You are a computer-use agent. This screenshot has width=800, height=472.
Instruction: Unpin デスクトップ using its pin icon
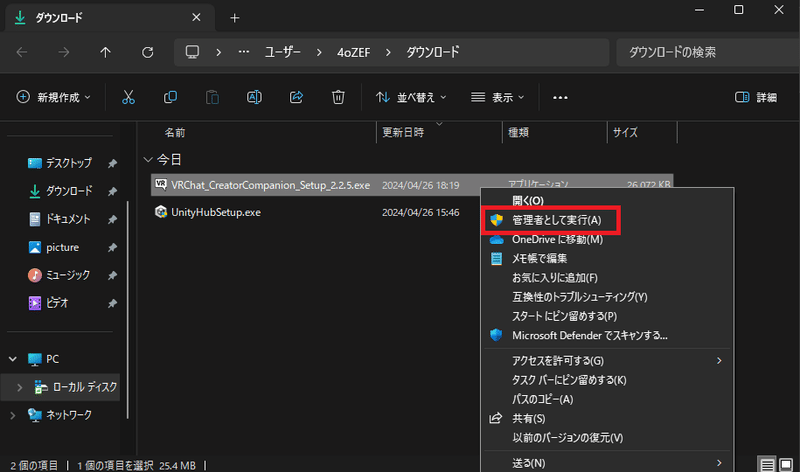pos(112,163)
